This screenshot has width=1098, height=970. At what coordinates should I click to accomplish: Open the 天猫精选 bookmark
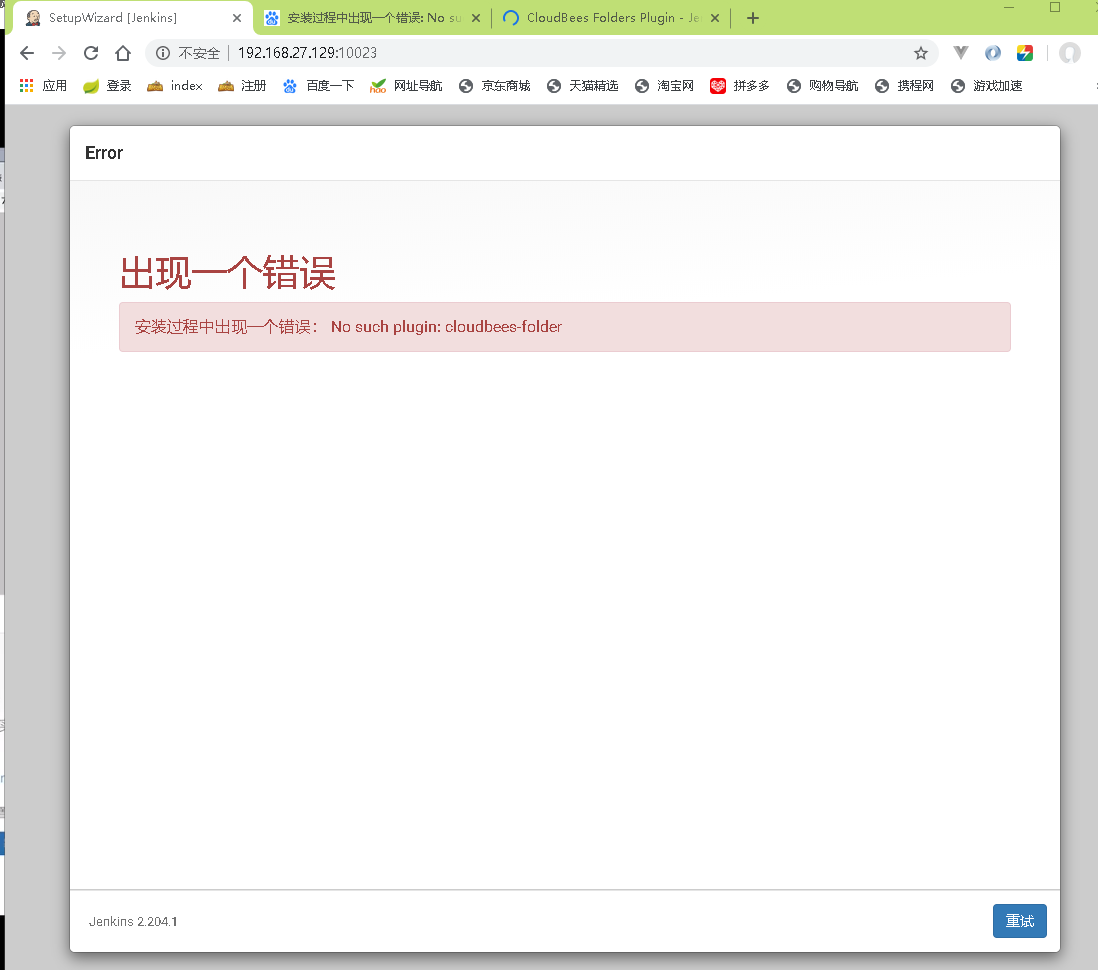(583, 85)
